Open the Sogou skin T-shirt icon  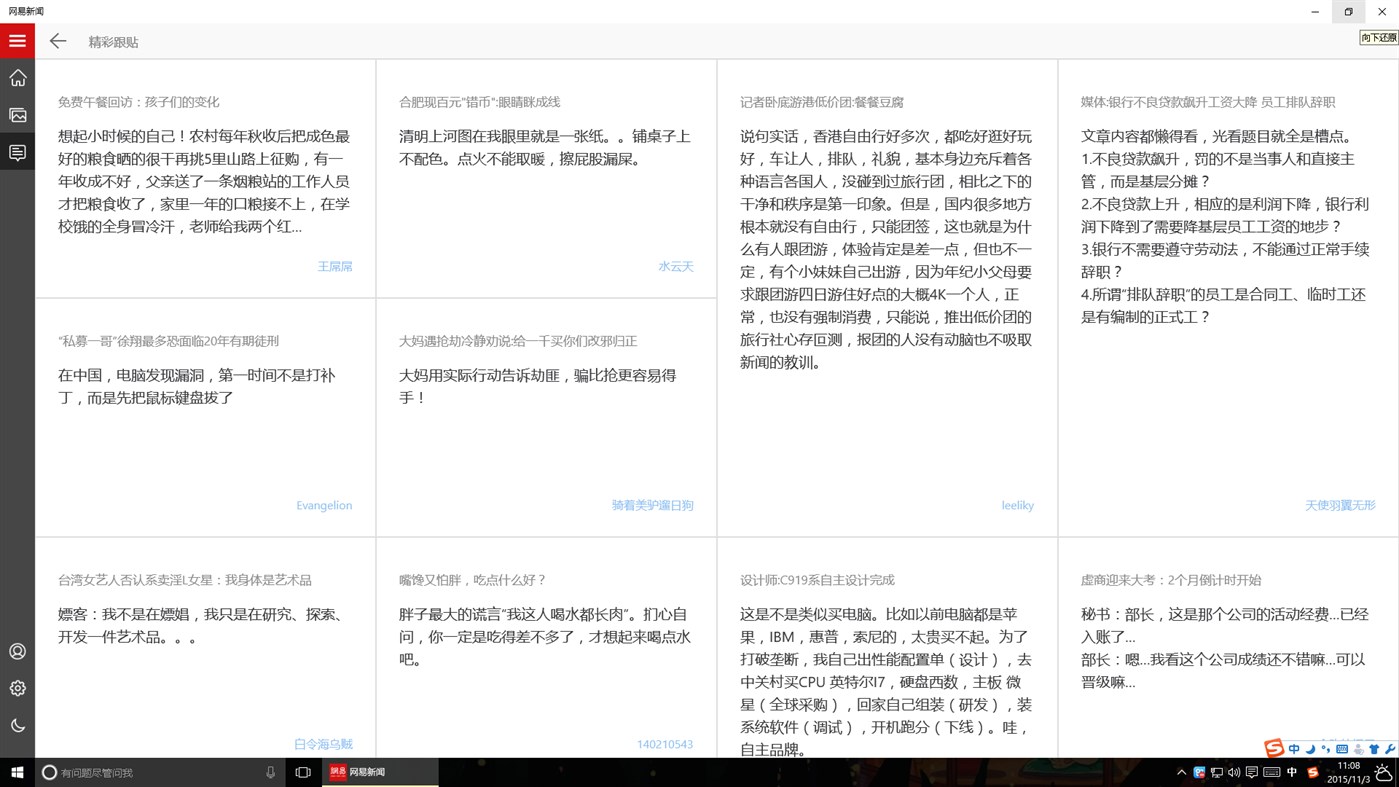click(1374, 749)
